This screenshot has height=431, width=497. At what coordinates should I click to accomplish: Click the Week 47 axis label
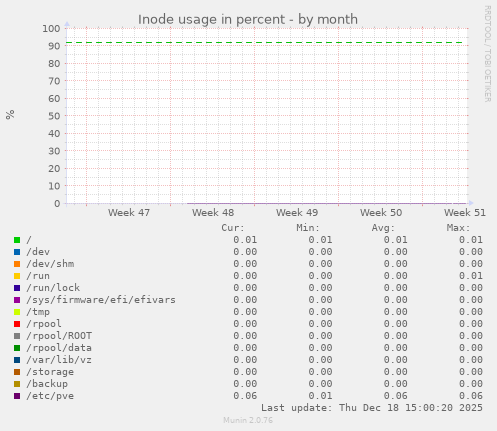pyautogui.click(x=129, y=213)
